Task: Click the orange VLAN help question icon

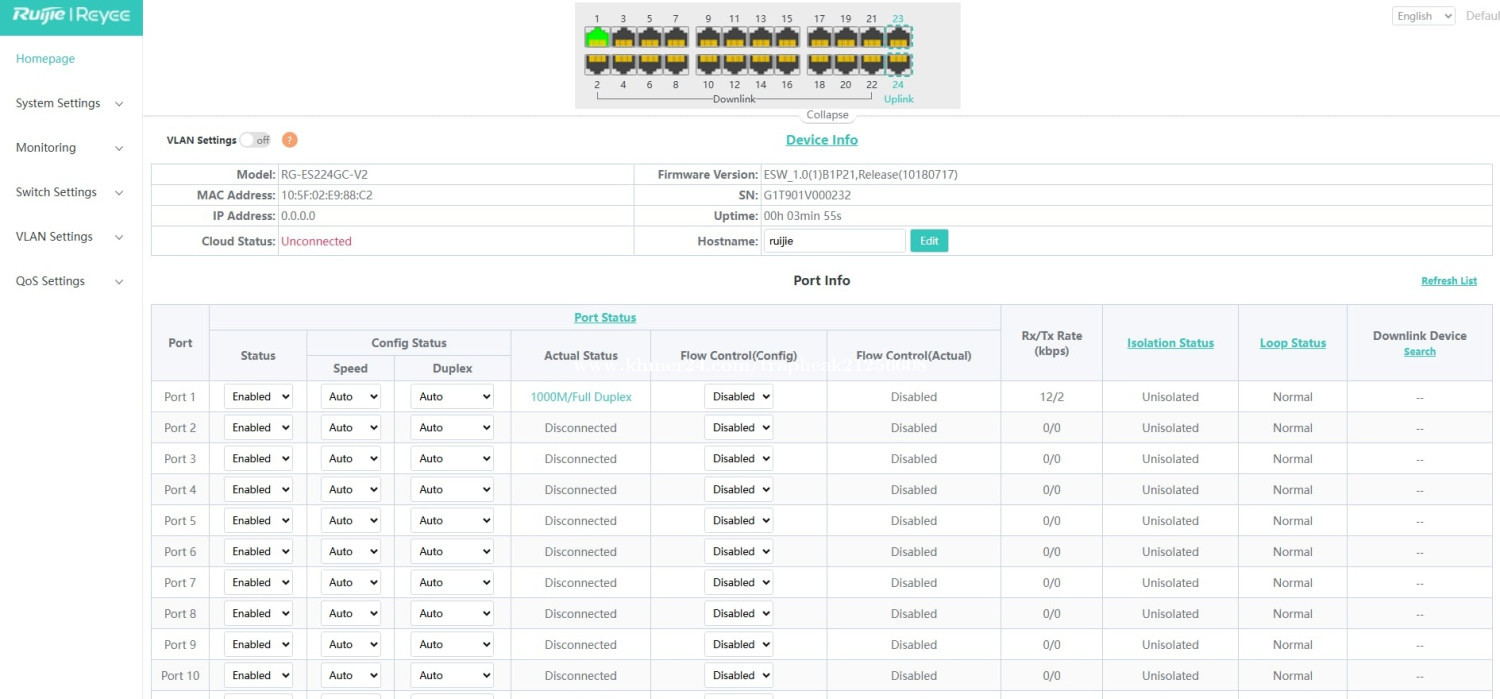Action: (290, 140)
